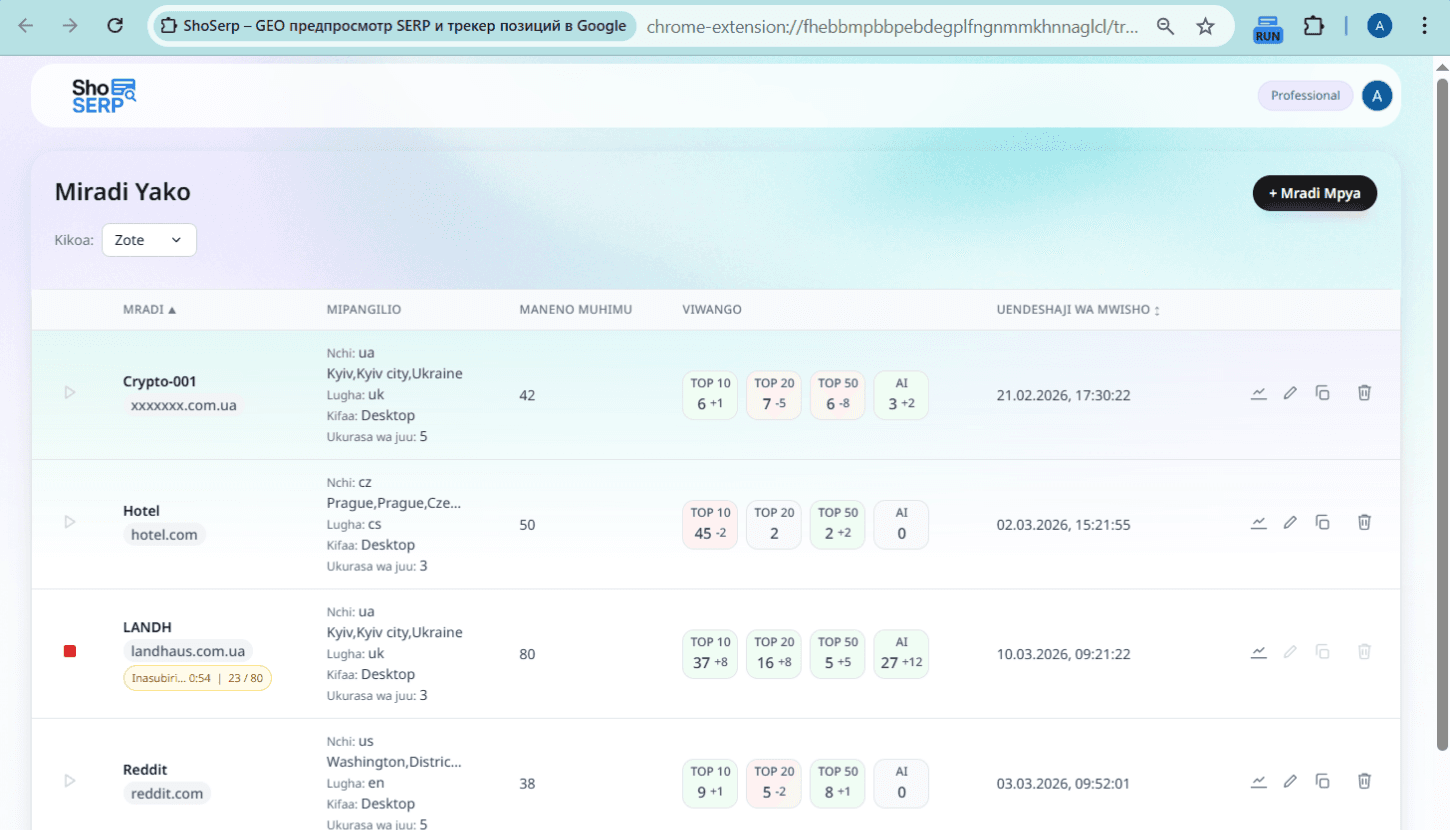The image size is (1450, 830).
Task: Click LANDH TOP 20 badge showing 16
Action: 774,654
